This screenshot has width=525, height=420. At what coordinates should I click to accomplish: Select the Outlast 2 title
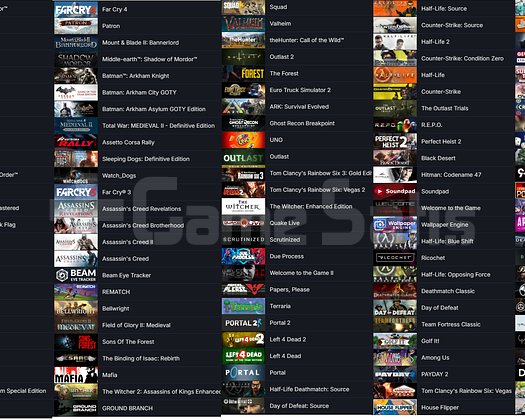coord(282,57)
